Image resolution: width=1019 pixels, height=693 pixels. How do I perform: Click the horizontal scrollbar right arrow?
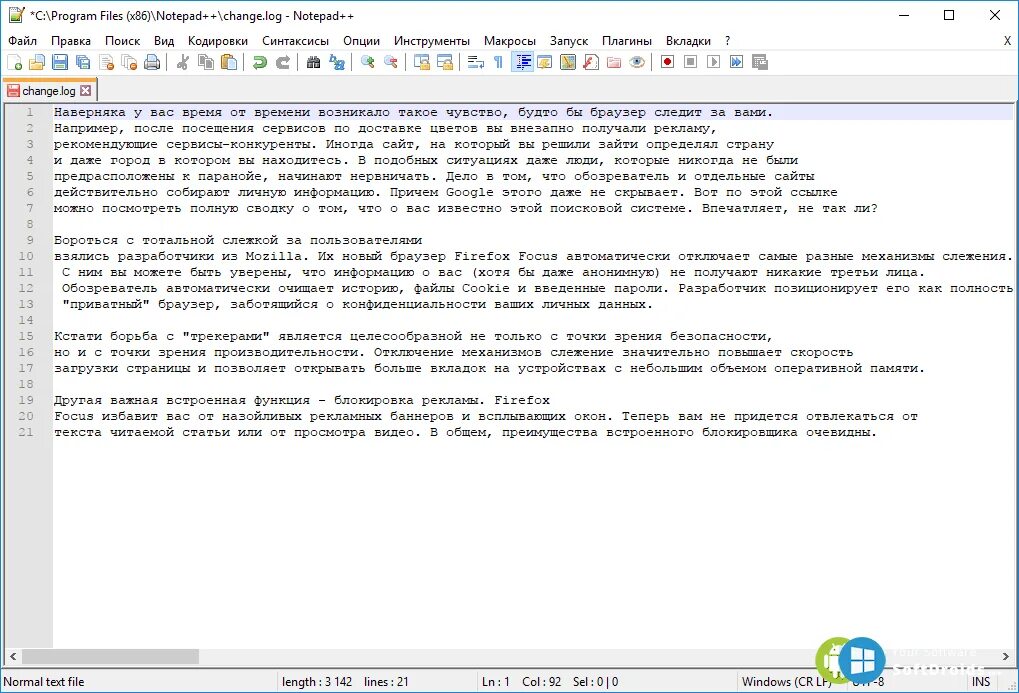pyautogui.click(x=1005, y=657)
